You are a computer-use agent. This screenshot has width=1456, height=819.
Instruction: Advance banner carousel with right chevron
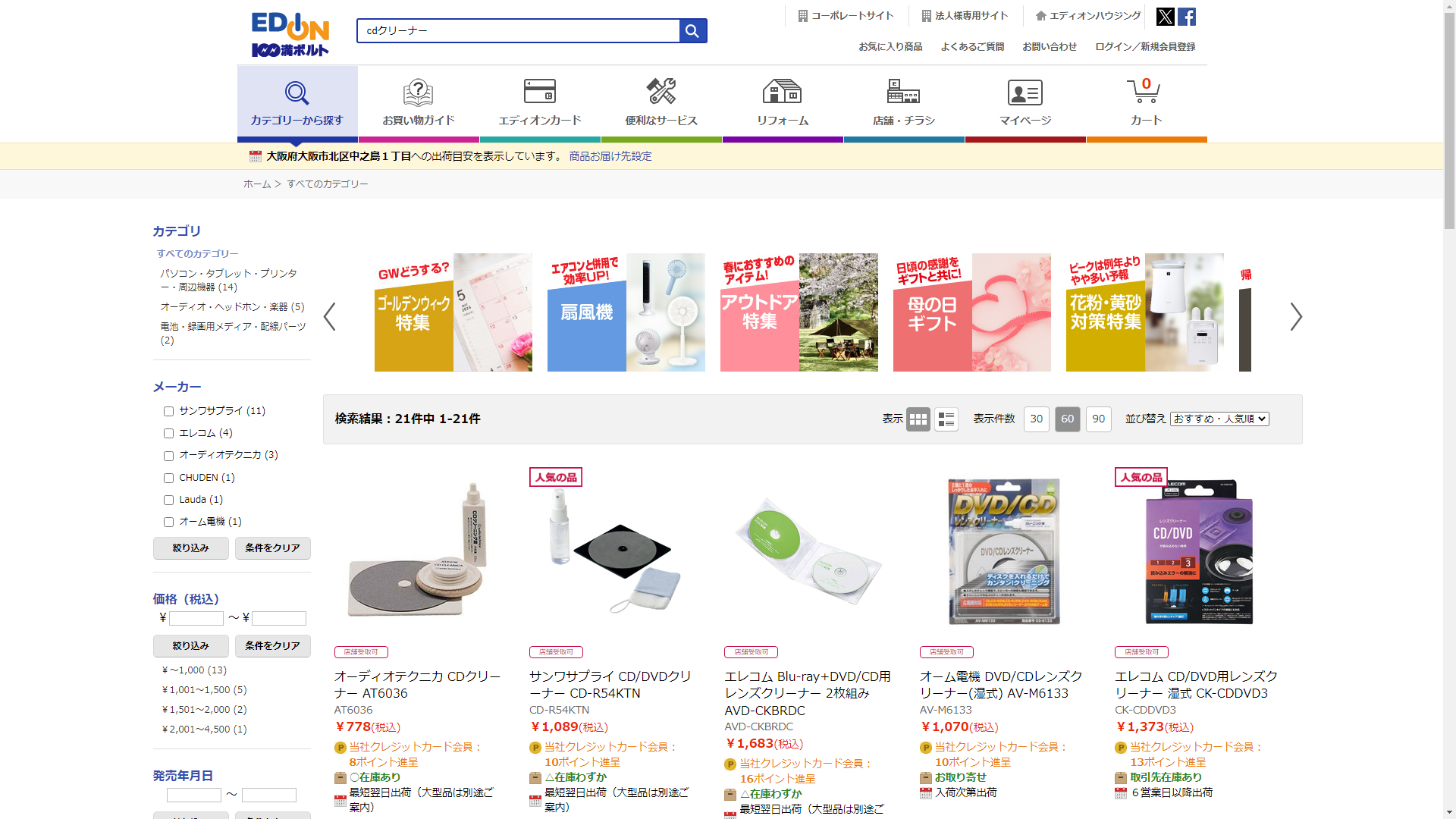(1296, 316)
